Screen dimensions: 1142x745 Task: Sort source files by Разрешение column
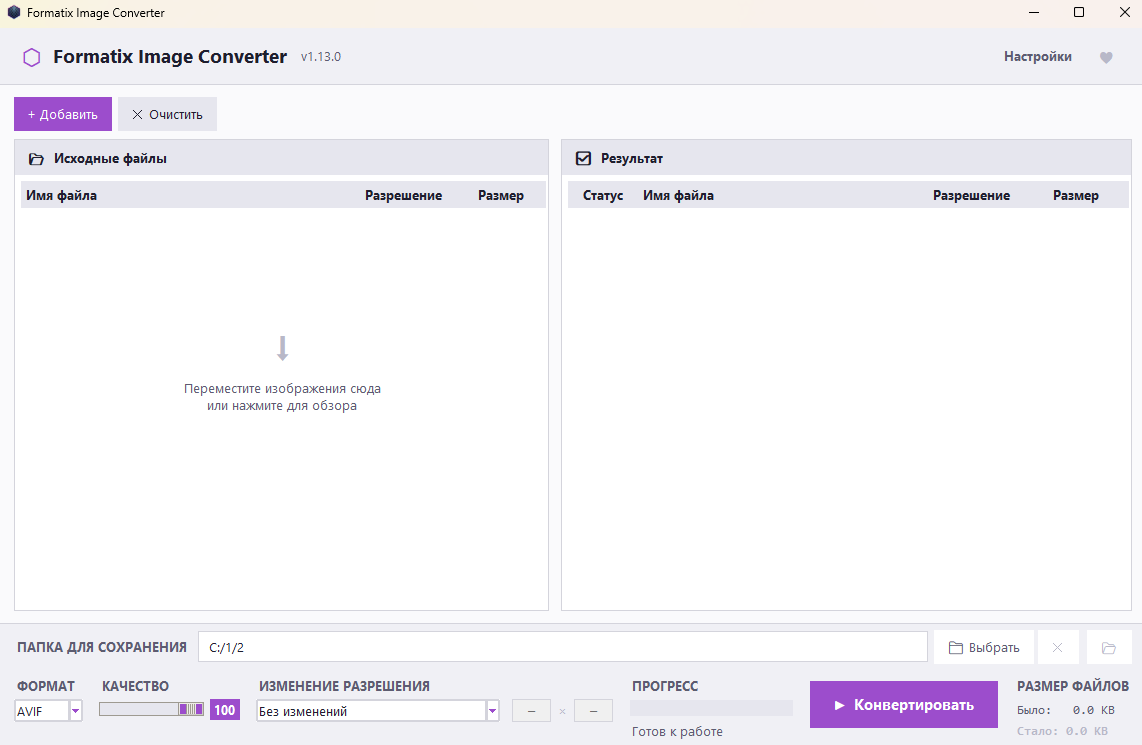click(x=403, y=195)
